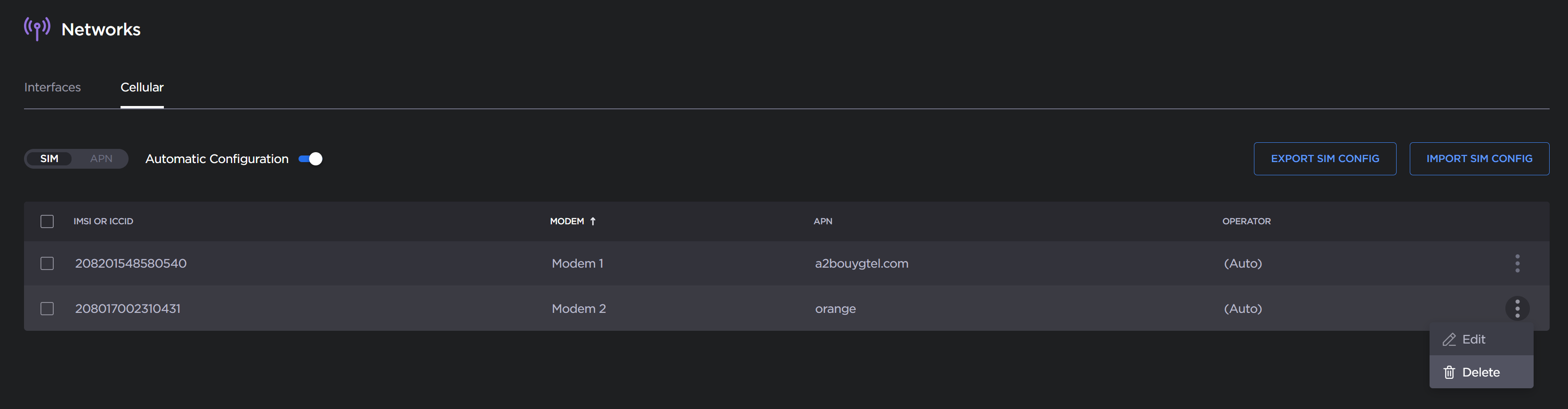
Task: Click the pencil Edit icon in the menu
Action: point(1449,340)
